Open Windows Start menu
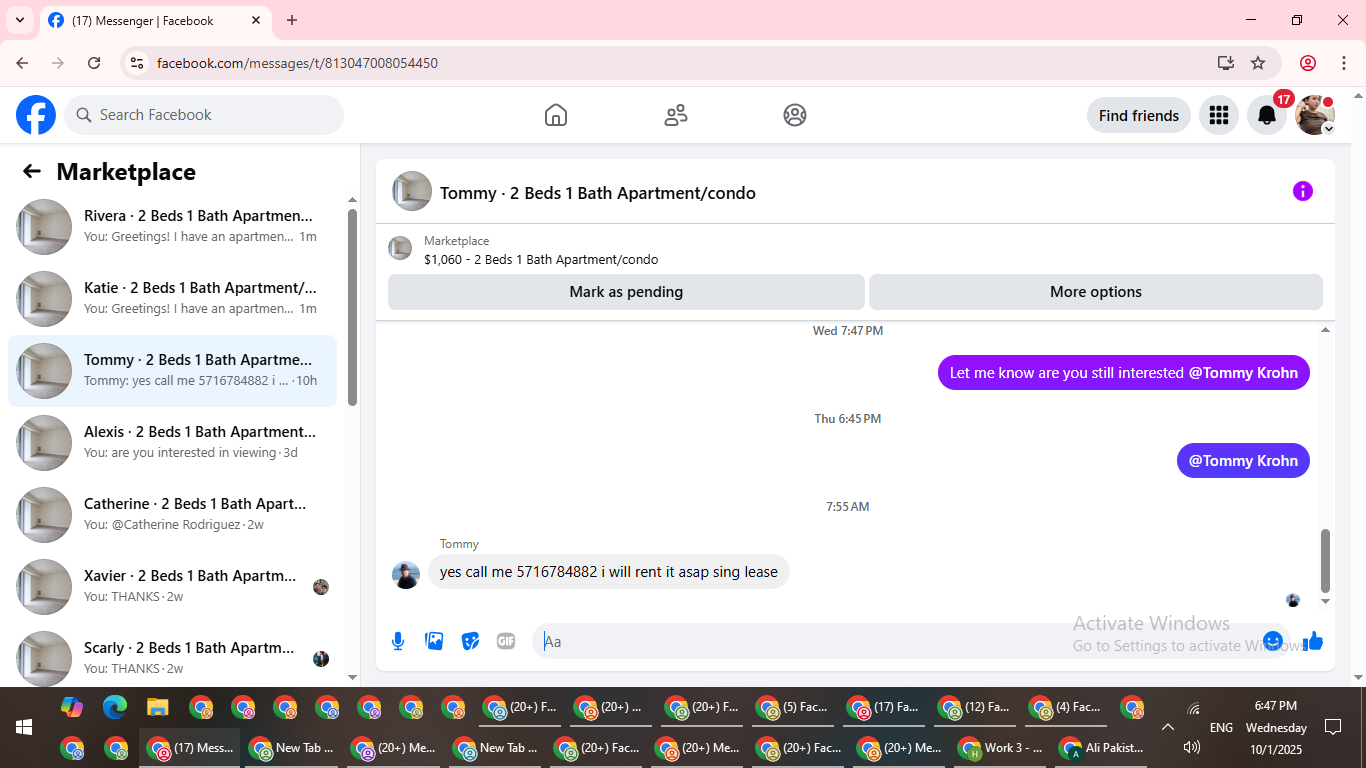The width and height of the screenshot is (1366, 768). (24, 727)
